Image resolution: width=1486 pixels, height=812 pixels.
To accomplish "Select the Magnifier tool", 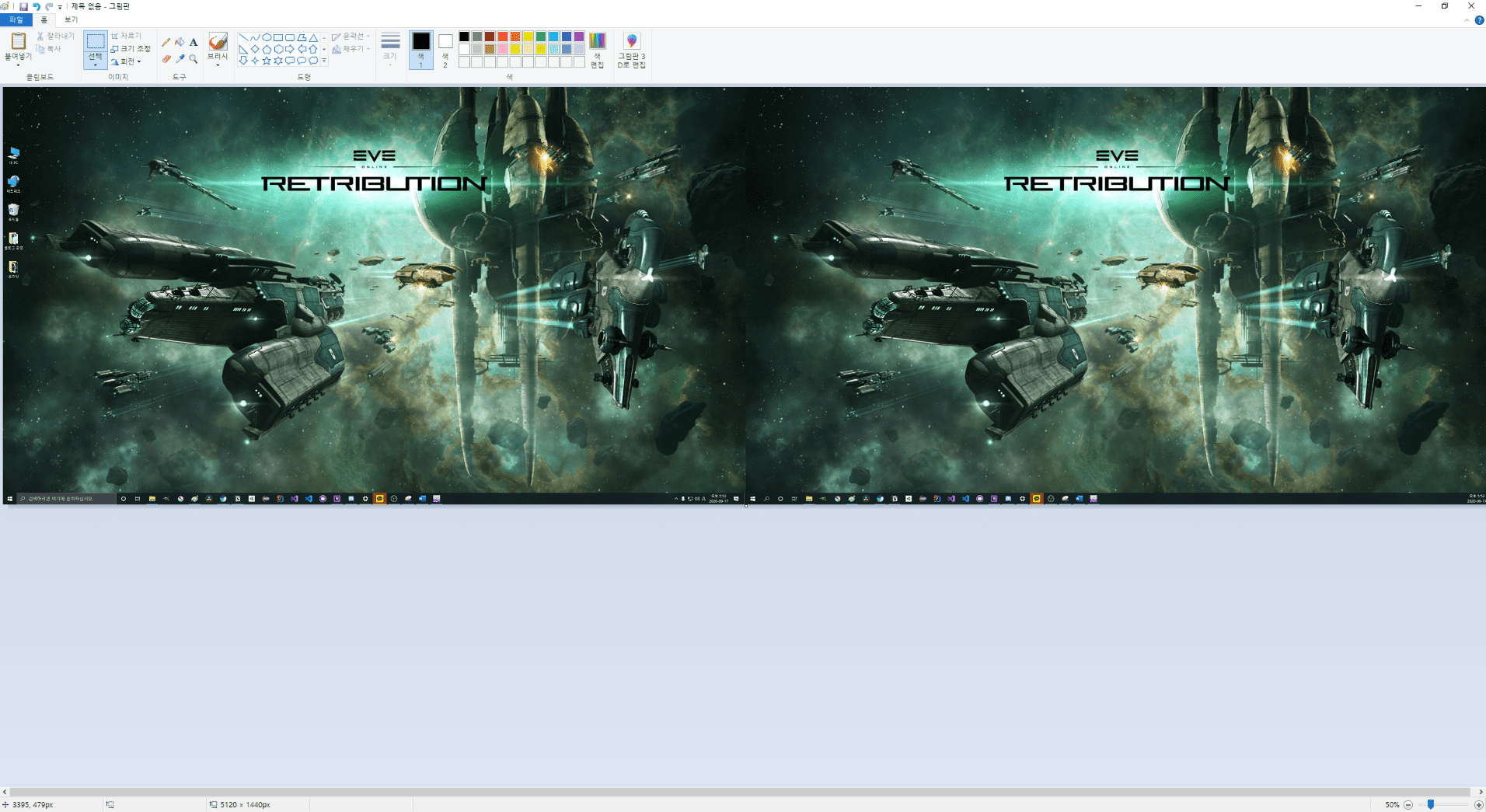I will (x=194, y=58).
